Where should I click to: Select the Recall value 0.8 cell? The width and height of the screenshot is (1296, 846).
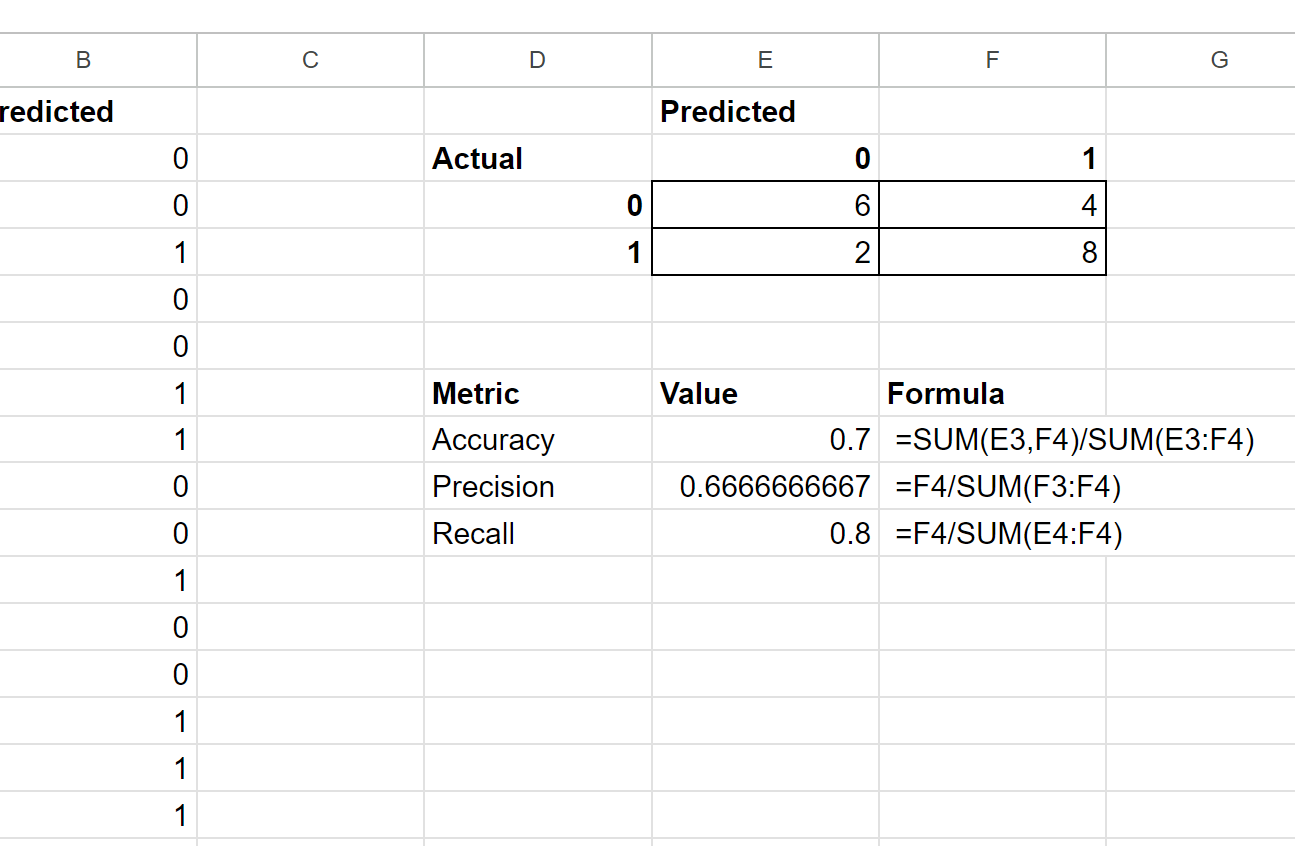point(765,534)
